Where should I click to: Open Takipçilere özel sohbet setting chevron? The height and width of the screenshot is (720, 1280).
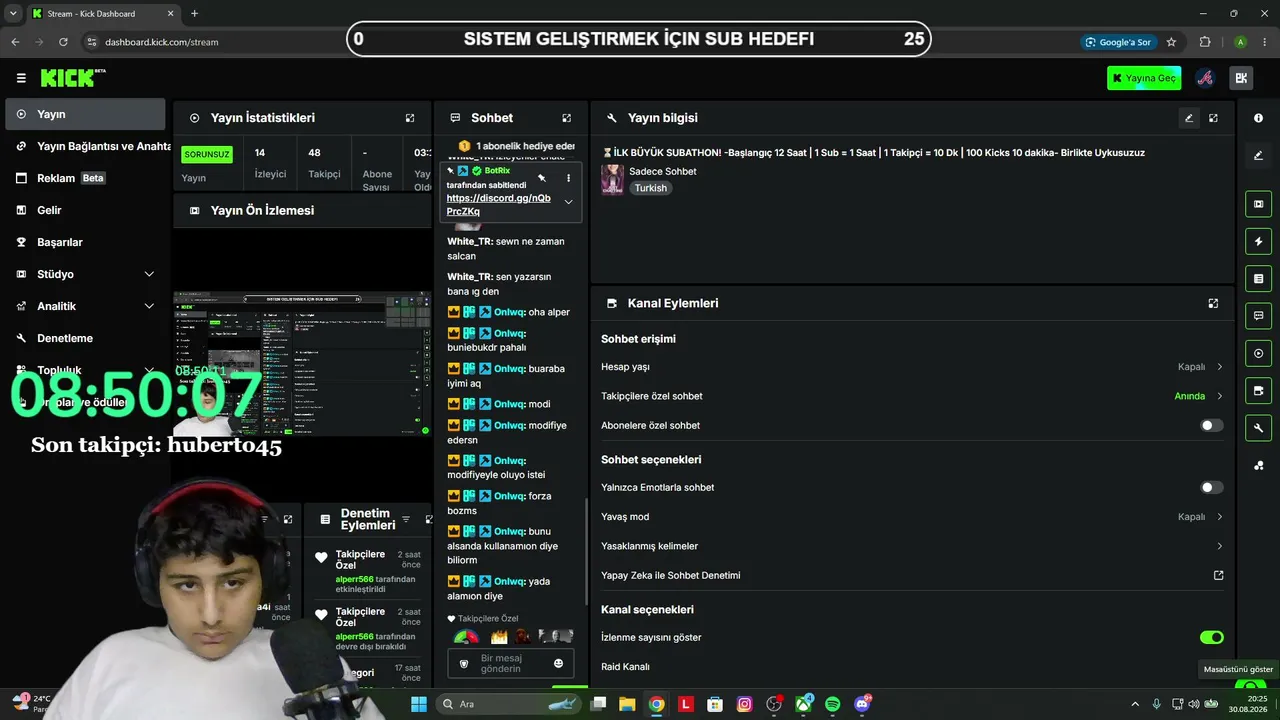coord(1219,396)
